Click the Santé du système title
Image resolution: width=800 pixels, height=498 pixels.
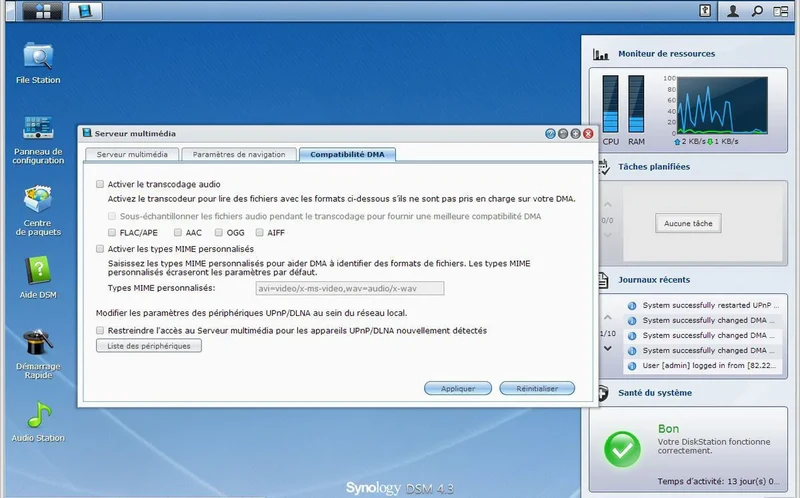[x=655, y=393]
